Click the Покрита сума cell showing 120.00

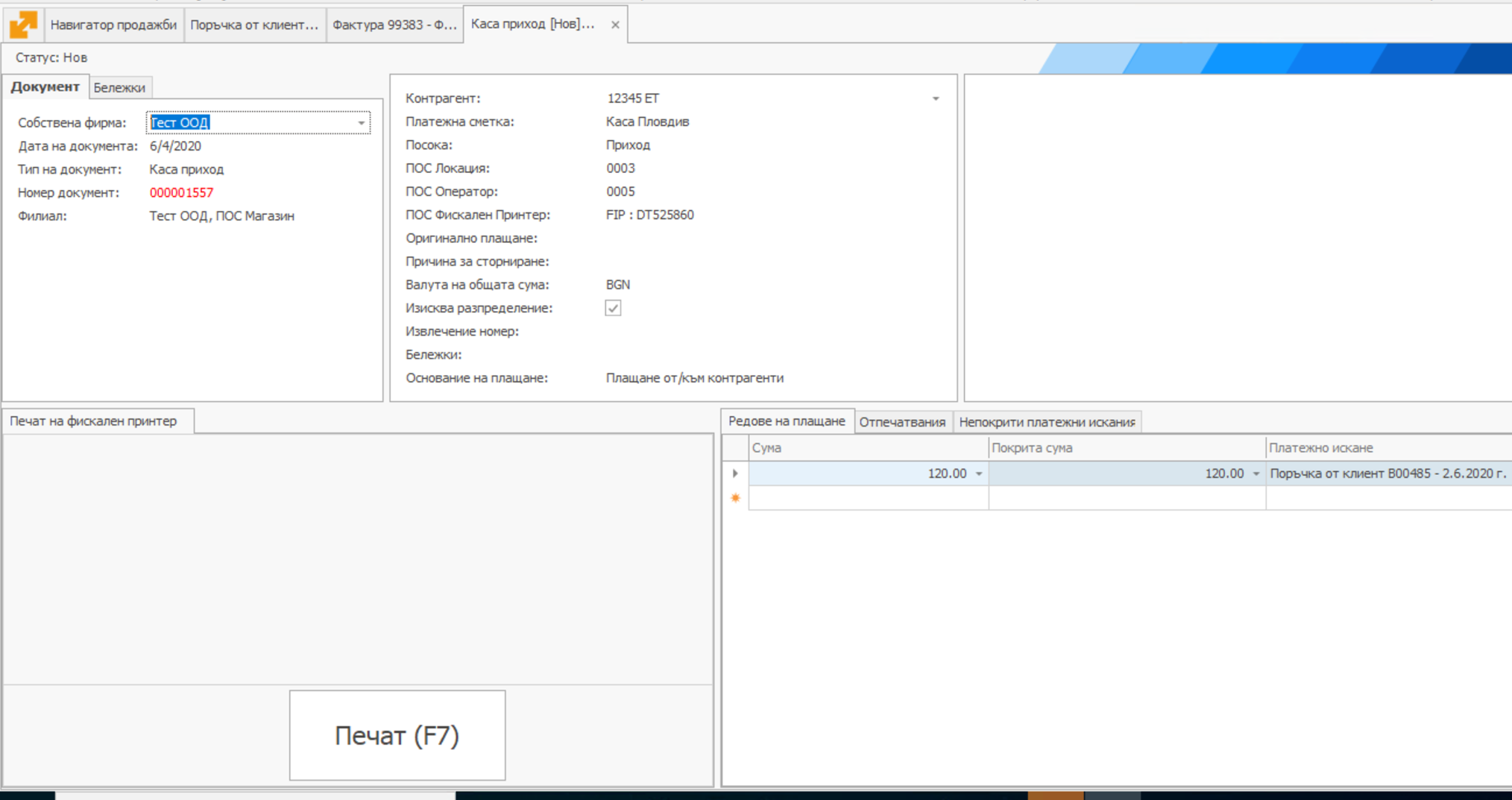coord(1127,473)
